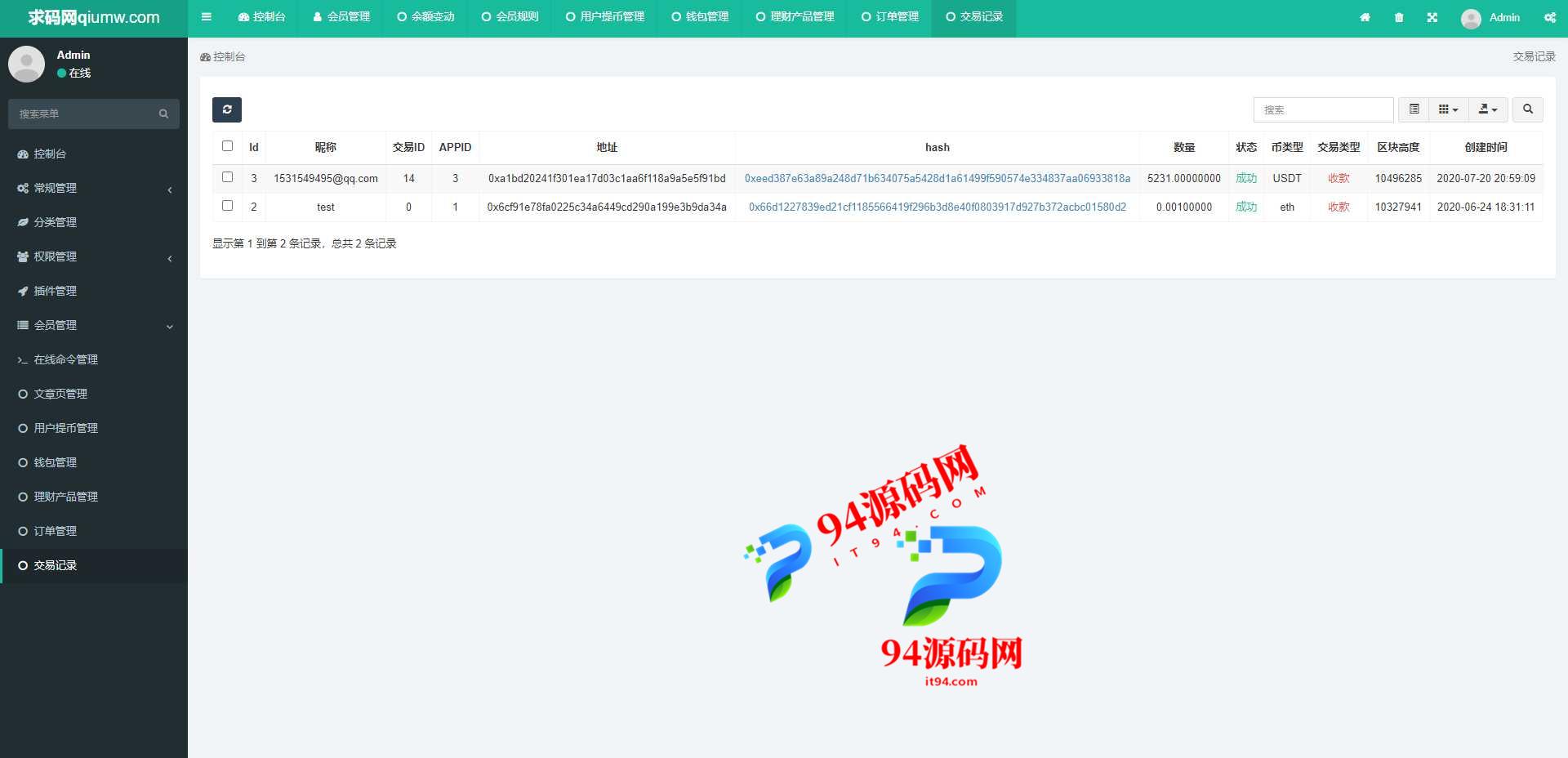The image size is (1568, 758).
Task: Click the qiumw.com site logo
Action: click(x=94, y=17)
